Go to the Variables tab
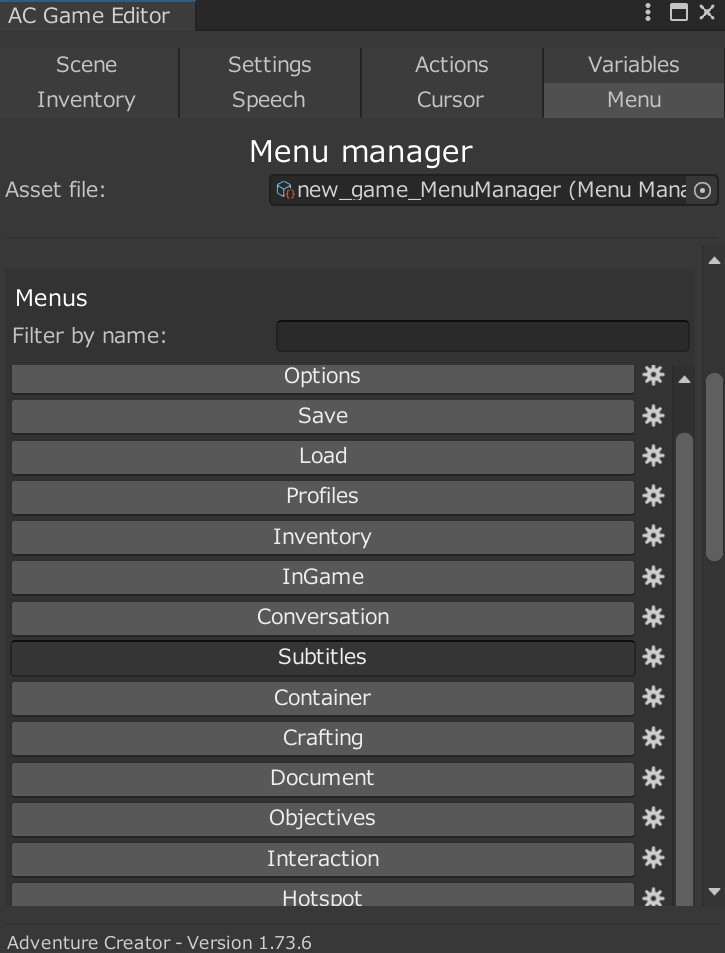The height and width of the screenshot is (953, 725). click(633, 65)
